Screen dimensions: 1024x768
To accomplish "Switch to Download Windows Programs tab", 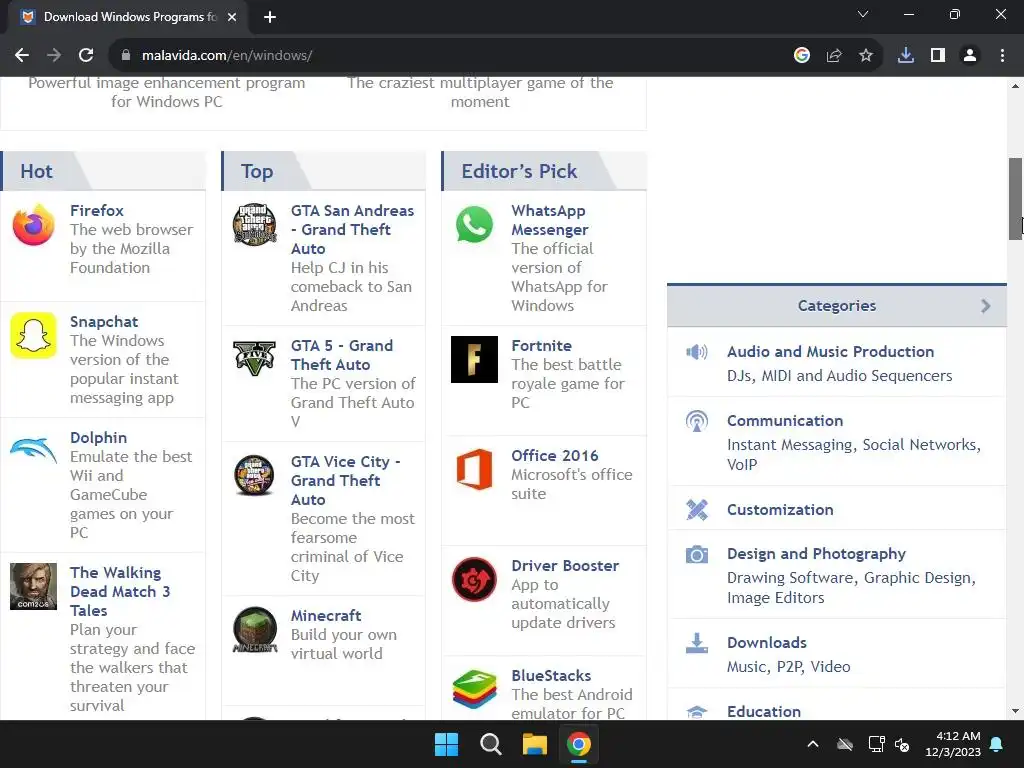I will (128, 17).
